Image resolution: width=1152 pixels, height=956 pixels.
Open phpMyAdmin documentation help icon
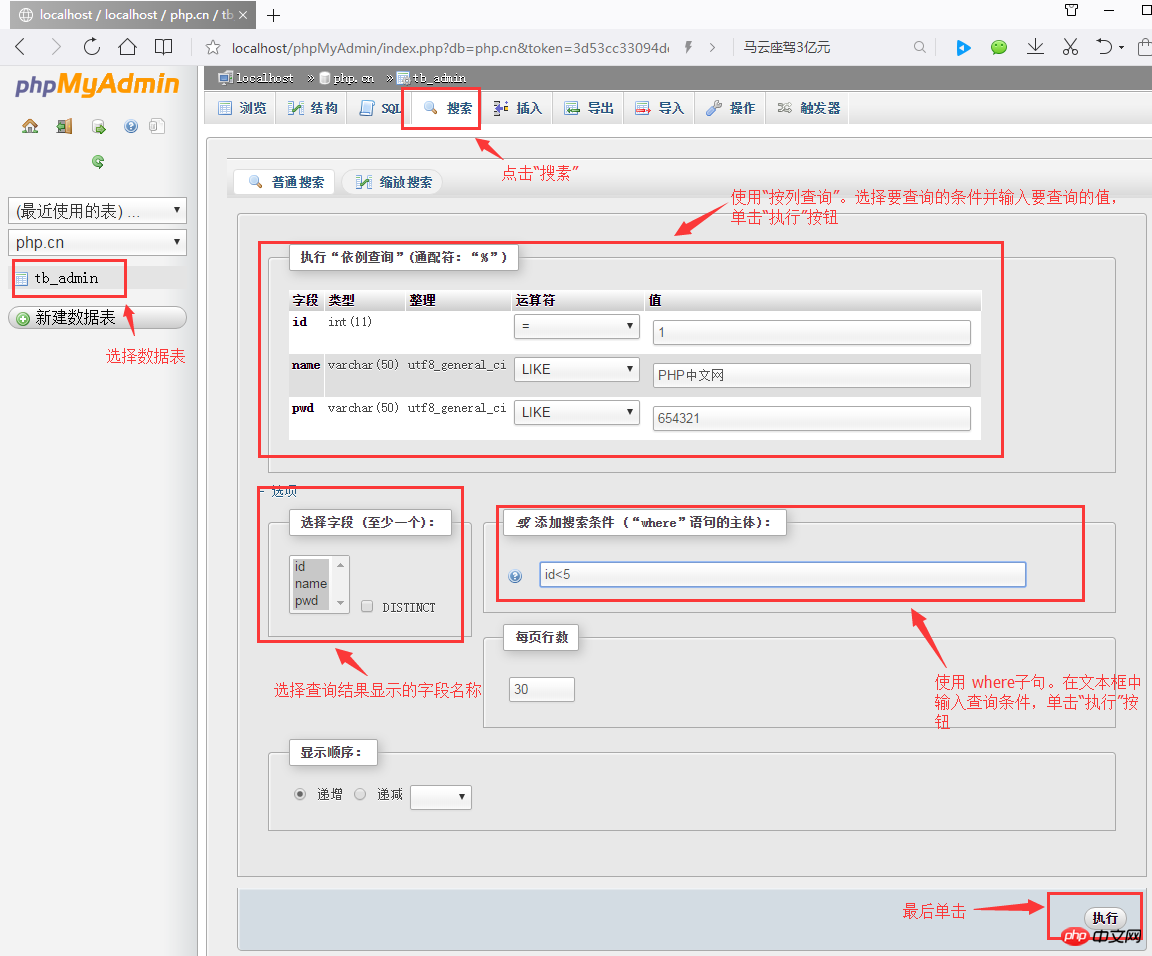131,126
